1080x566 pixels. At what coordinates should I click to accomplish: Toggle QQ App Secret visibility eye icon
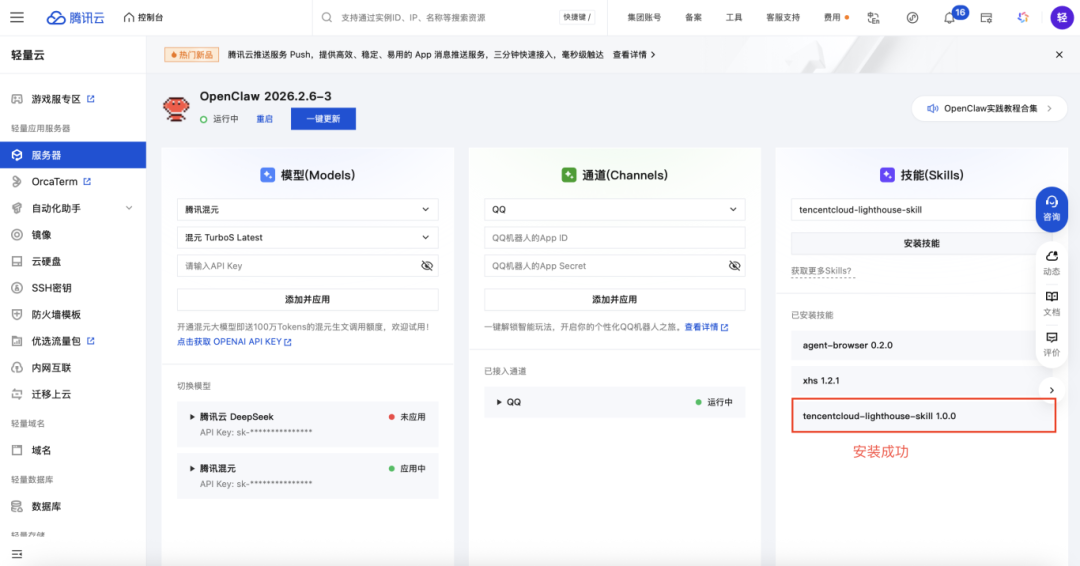click(734, 266)
